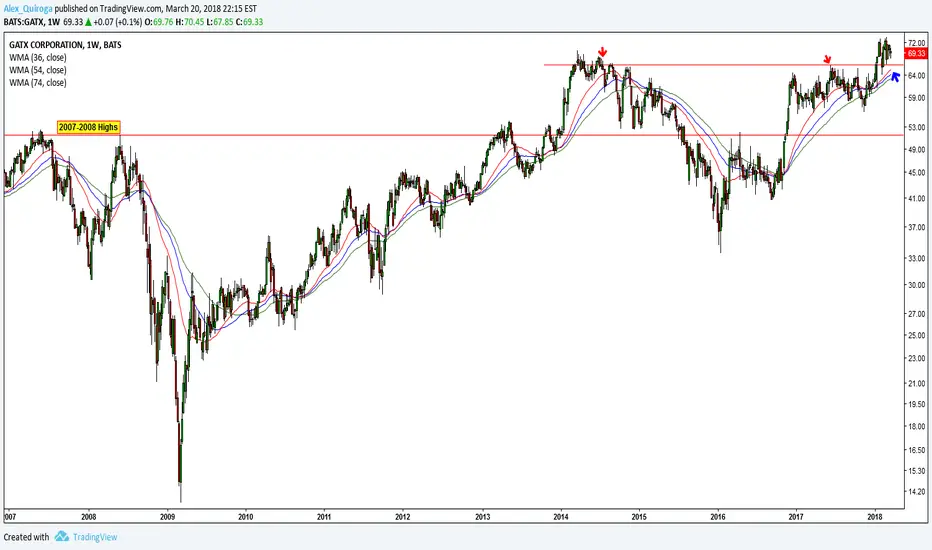Click the '16.50' price axis label
This screenshot has width=932, height=550.
[917, 450]
